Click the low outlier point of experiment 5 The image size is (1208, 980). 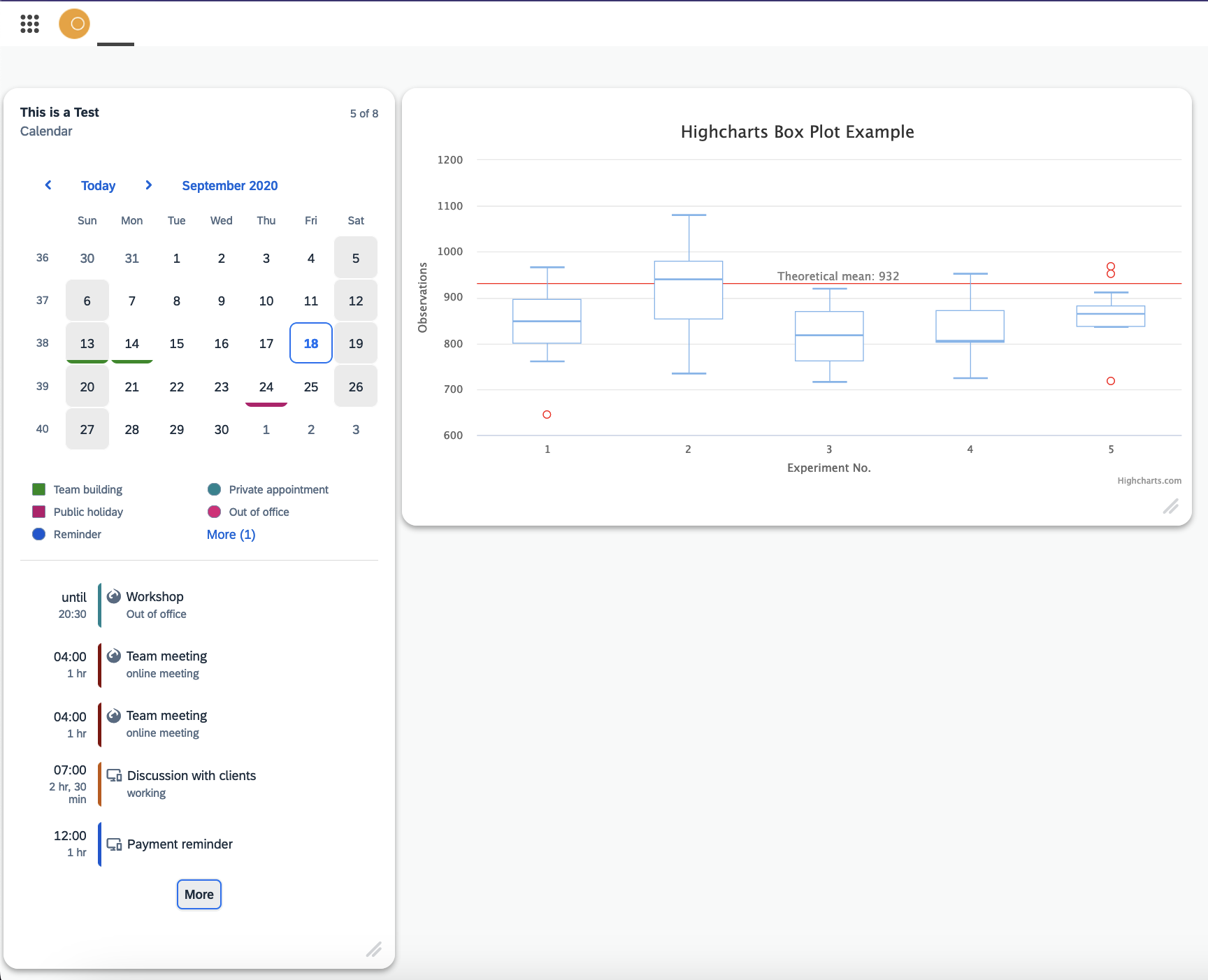(1111, 381)
